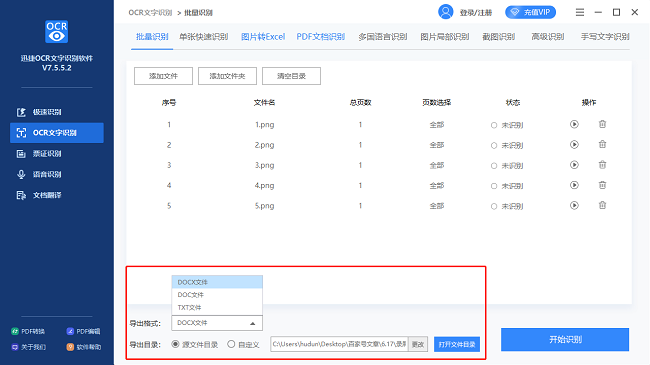Click 清空目录 button
The image size is (650, 365).
click(x=291, y=76)
